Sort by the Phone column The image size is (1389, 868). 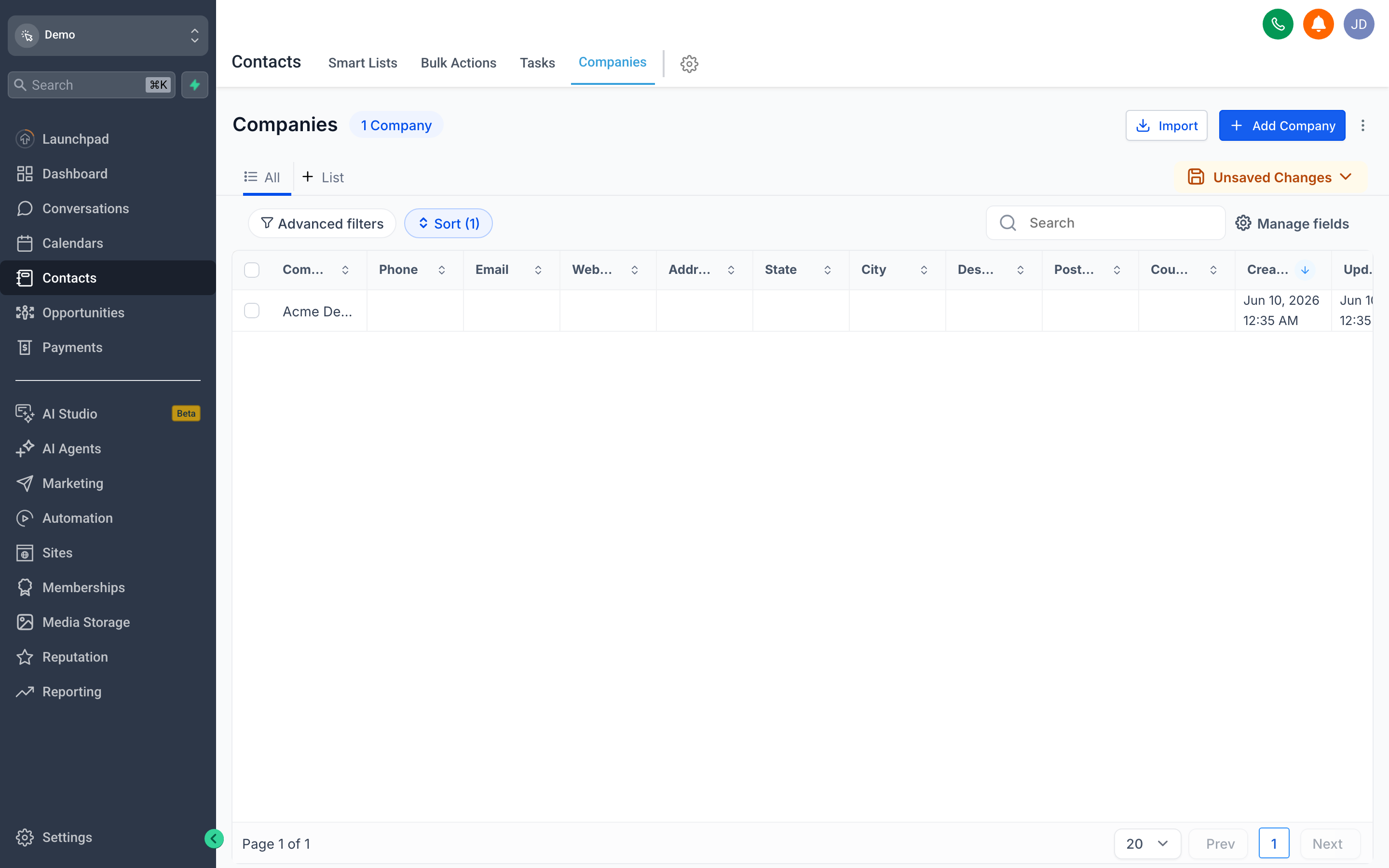pos(441,270)
